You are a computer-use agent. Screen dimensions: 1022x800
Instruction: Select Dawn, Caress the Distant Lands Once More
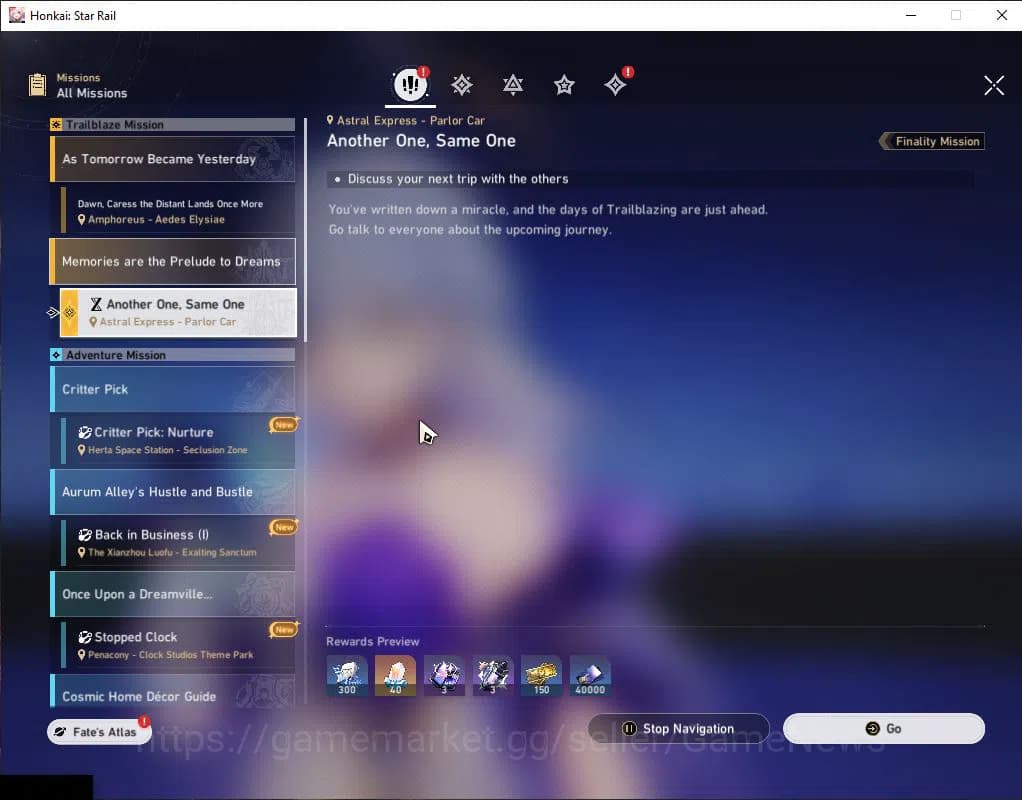178,211
